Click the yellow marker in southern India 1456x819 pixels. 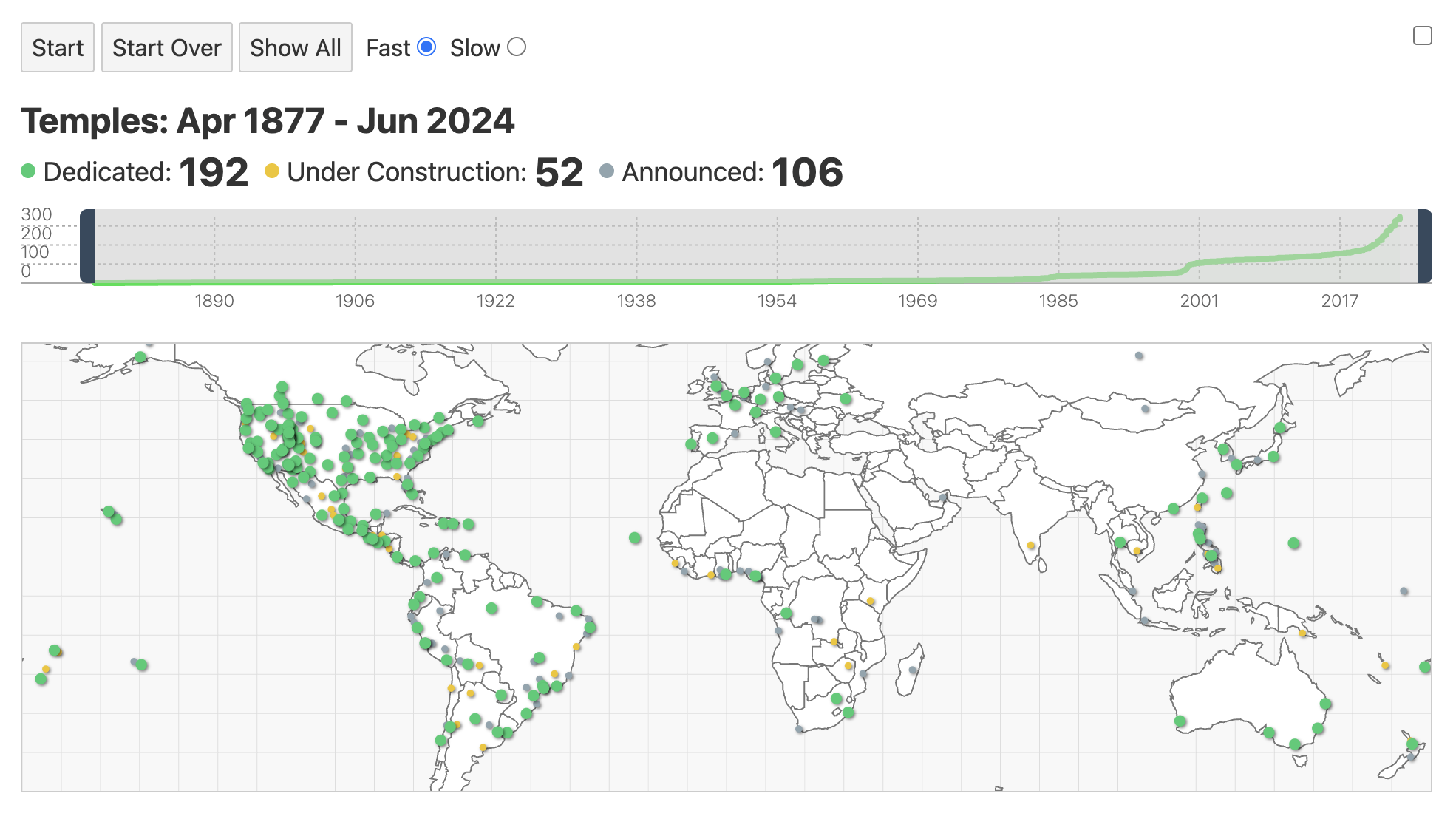coord(1031,546)
